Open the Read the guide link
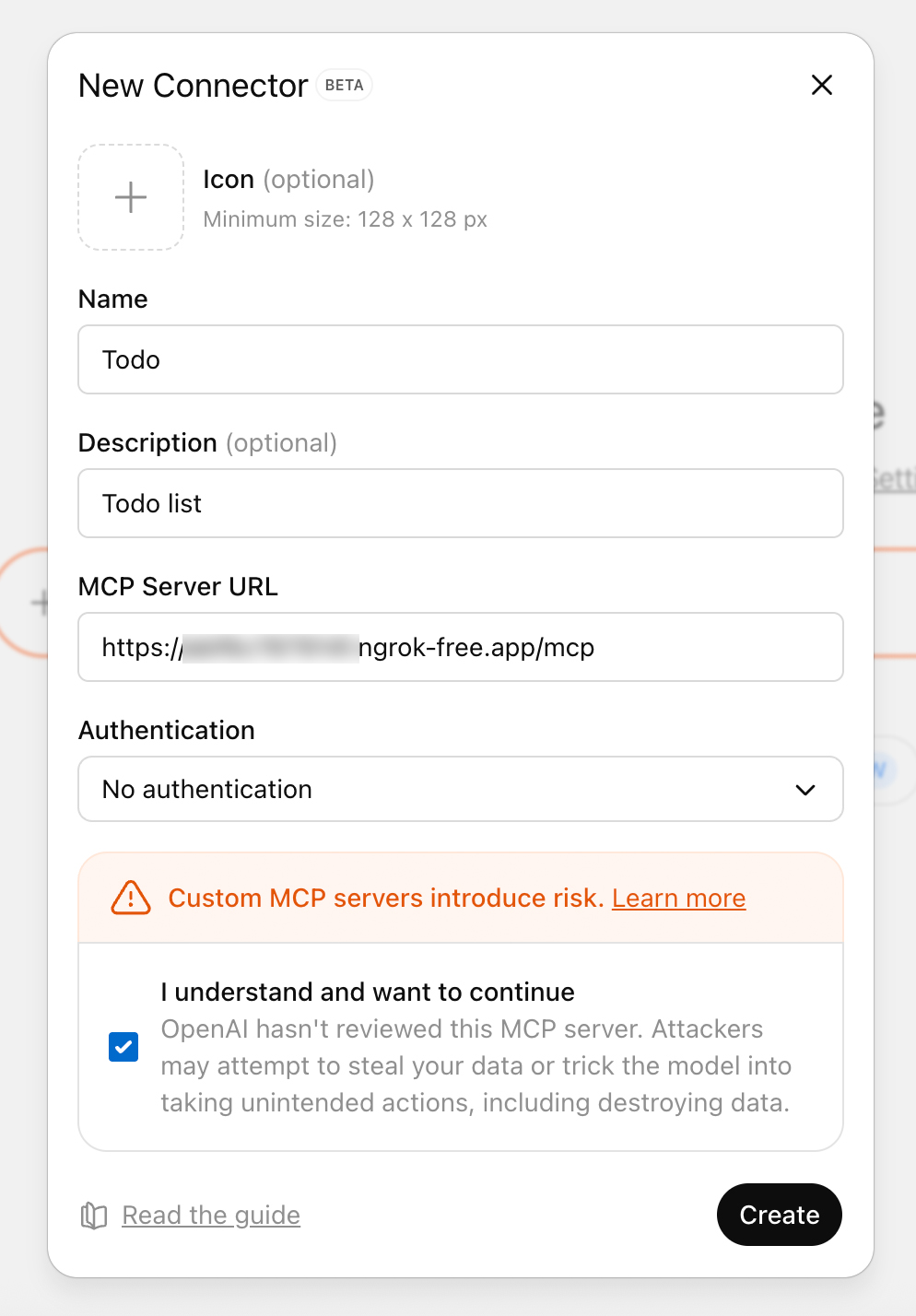Screen dimensions: 916x1316 pos(211,1216)
